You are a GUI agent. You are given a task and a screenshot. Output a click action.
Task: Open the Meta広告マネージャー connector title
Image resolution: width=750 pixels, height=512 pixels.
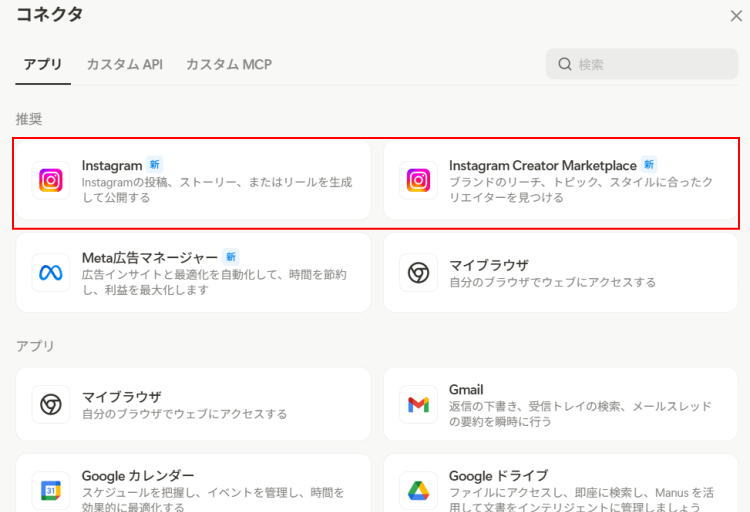(x=150, y=258)
